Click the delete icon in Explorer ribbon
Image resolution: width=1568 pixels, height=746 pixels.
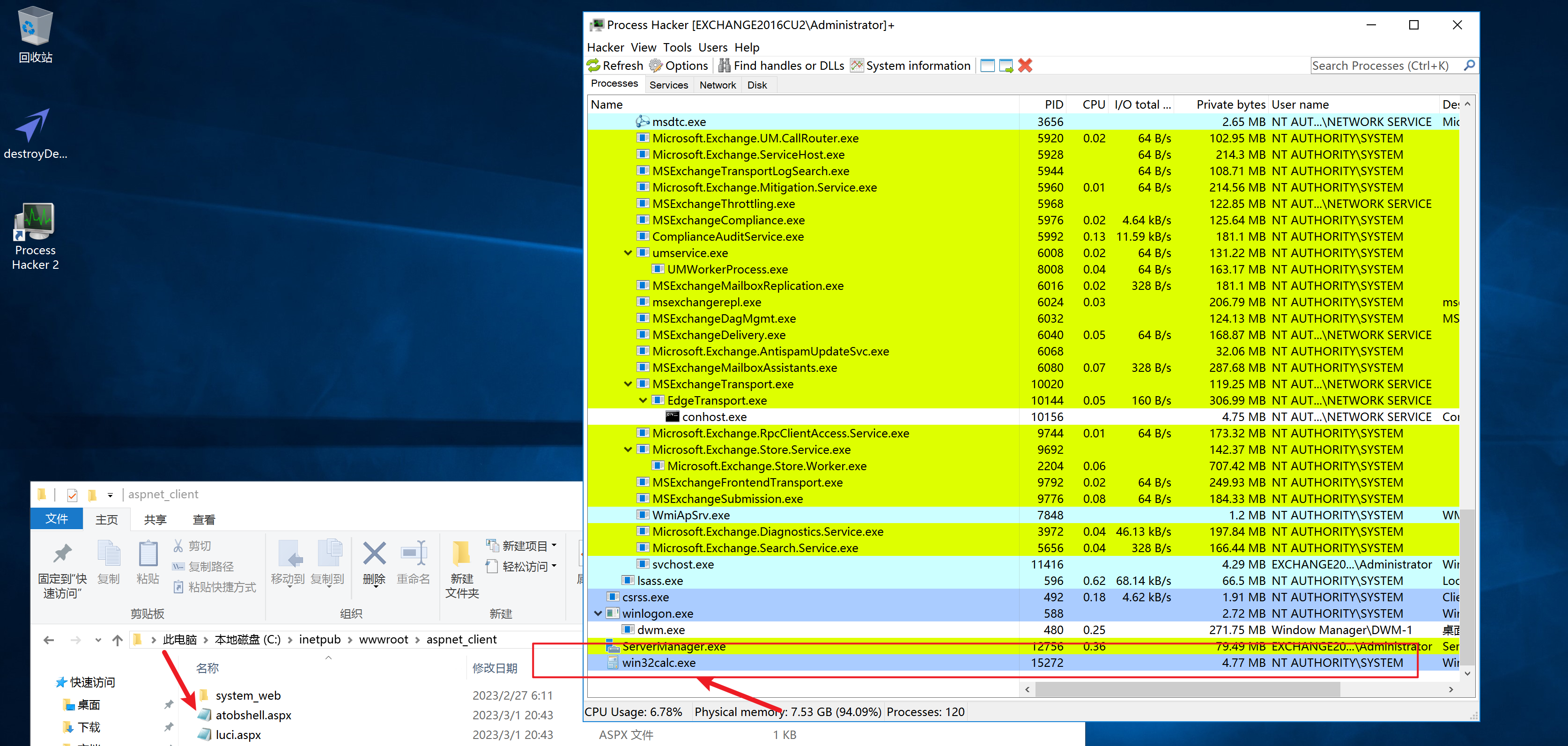click(x=374, y=562)
